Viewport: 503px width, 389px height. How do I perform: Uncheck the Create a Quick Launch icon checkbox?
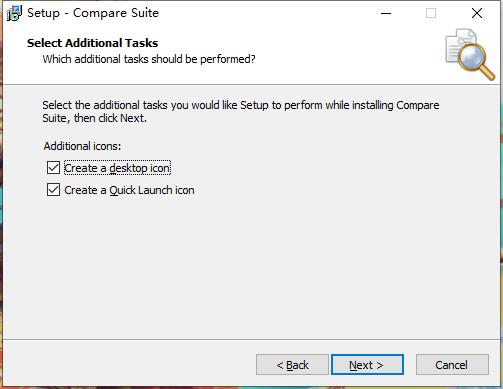pyautogui.click(x=53, y=190)
